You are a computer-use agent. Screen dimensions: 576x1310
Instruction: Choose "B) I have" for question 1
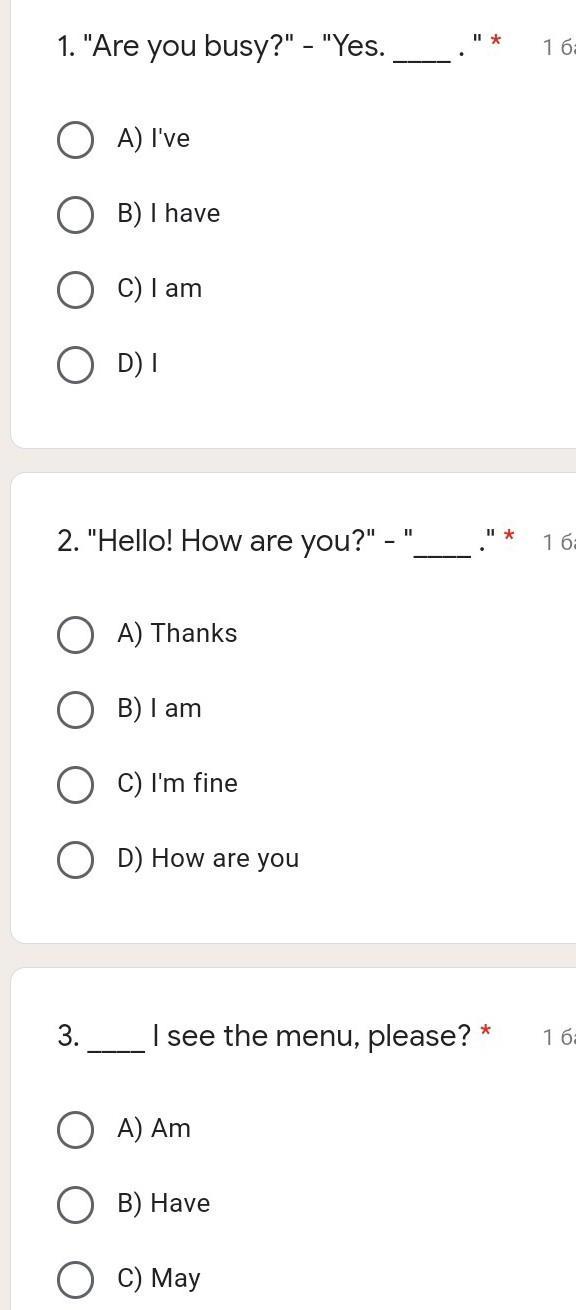click(75, 214)
